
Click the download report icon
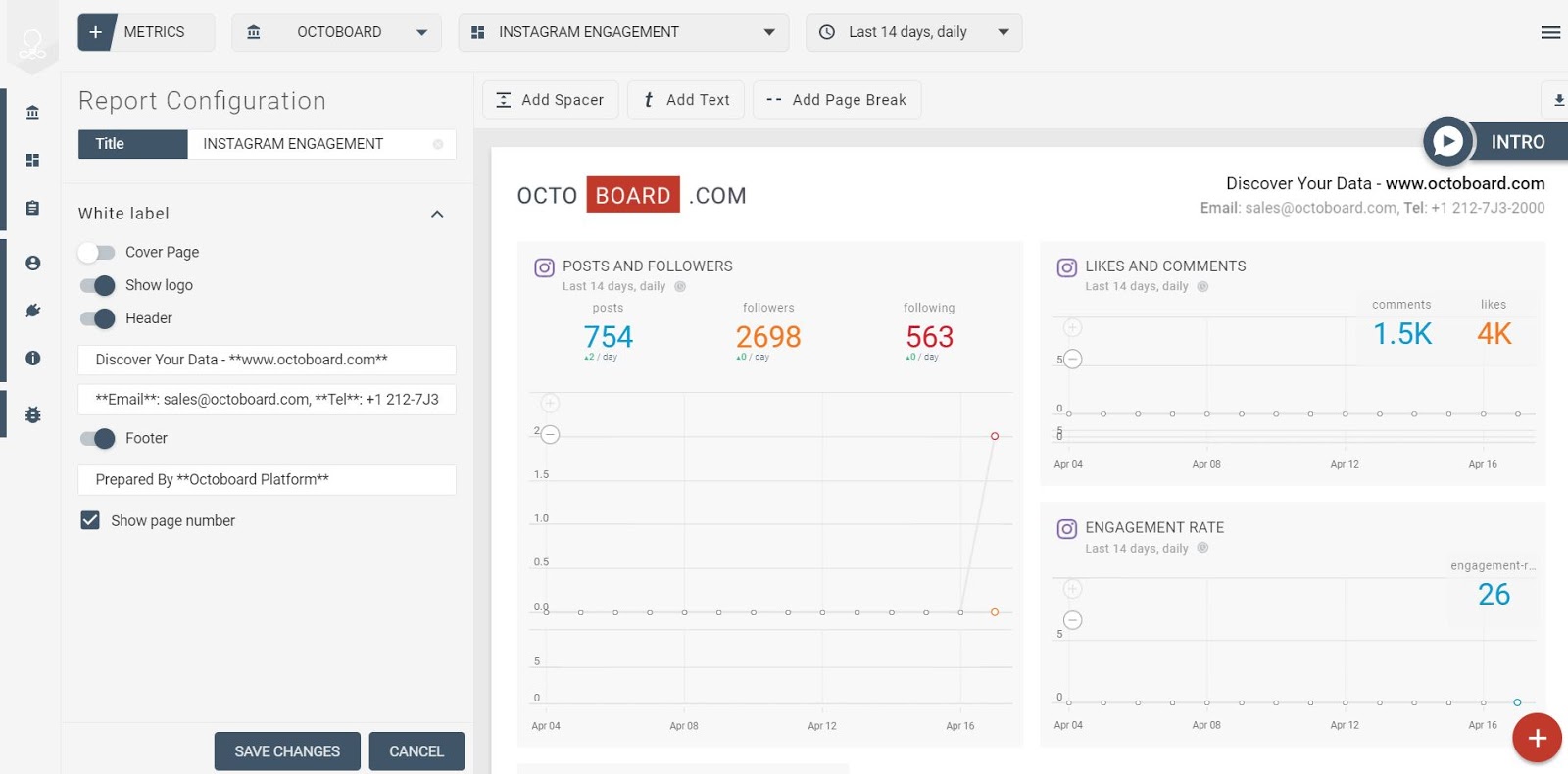point(1558,100)
